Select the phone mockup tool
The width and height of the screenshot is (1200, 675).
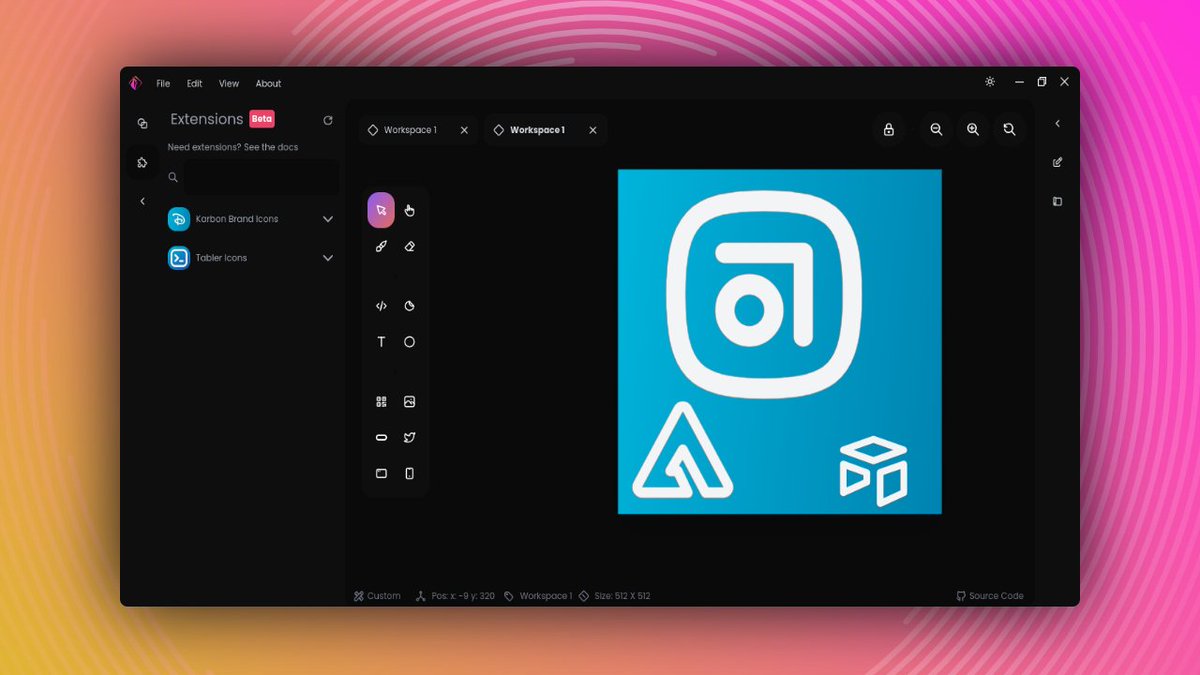(x=410, y=474)
